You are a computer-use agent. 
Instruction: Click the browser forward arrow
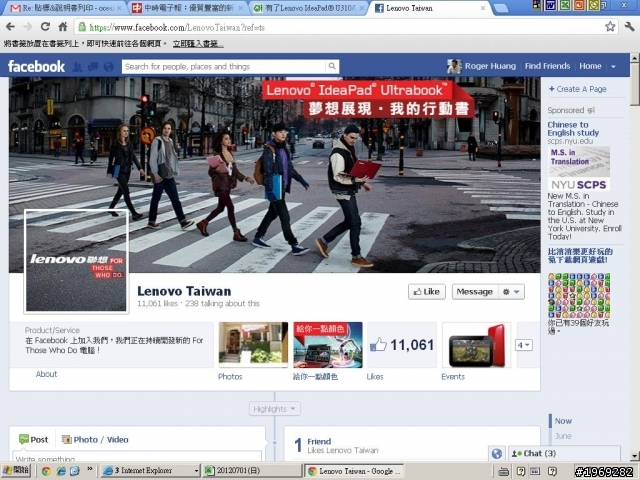click(28, 27)
